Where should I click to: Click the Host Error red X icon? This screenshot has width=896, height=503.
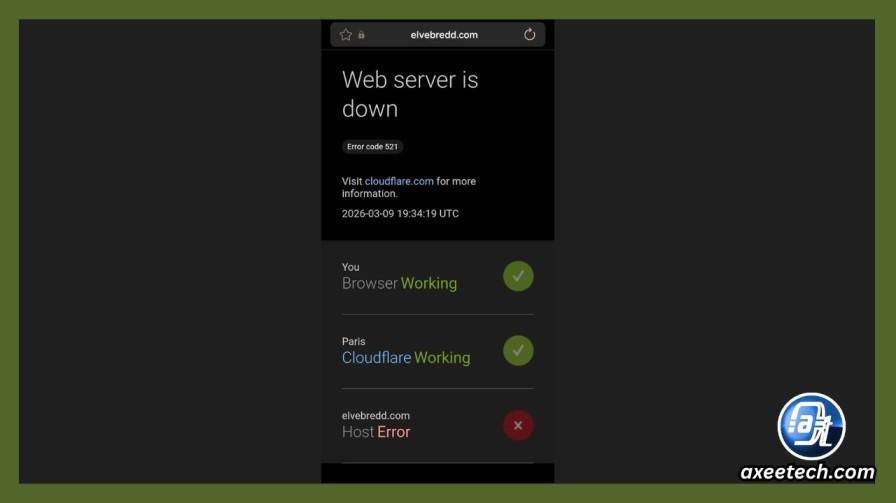coord(518,425)
